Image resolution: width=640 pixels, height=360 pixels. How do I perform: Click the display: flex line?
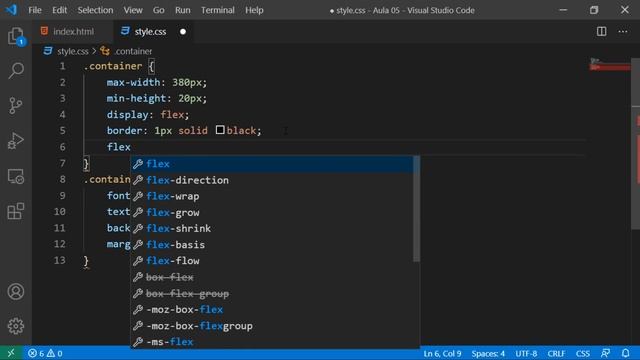[148, 115]
